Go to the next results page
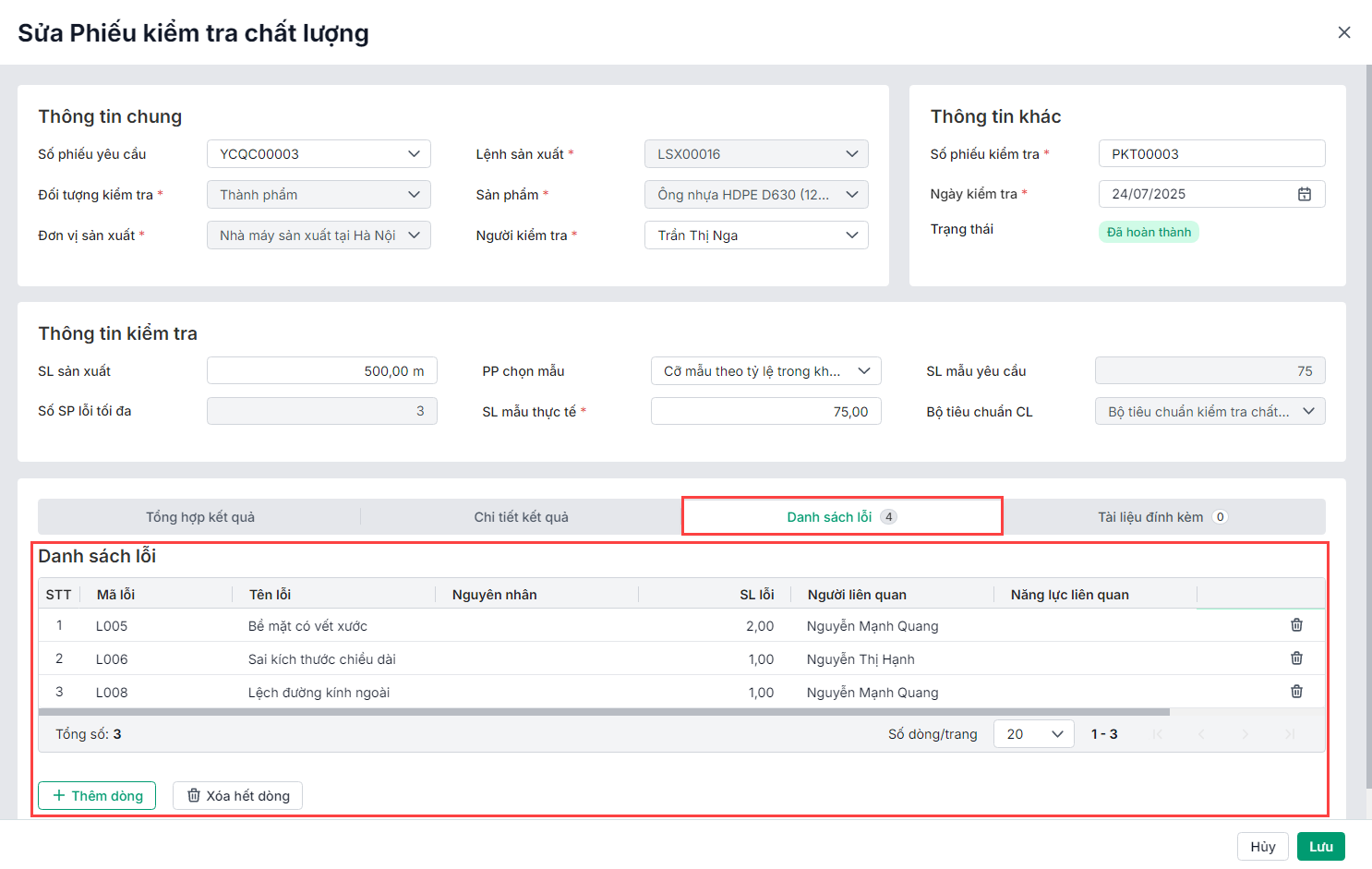The width and height of the screenshot is (1372, 869). [x=1246, y=734]
